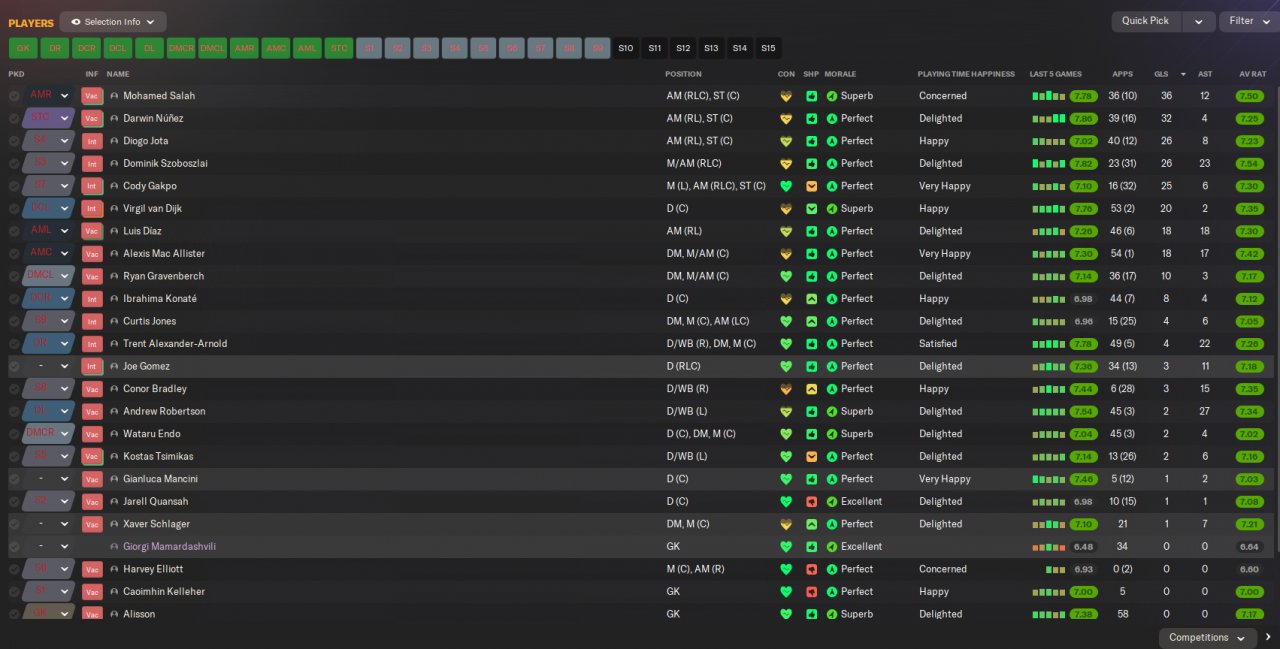Click Joe Gomez's Int info badge

click(92, 366)
